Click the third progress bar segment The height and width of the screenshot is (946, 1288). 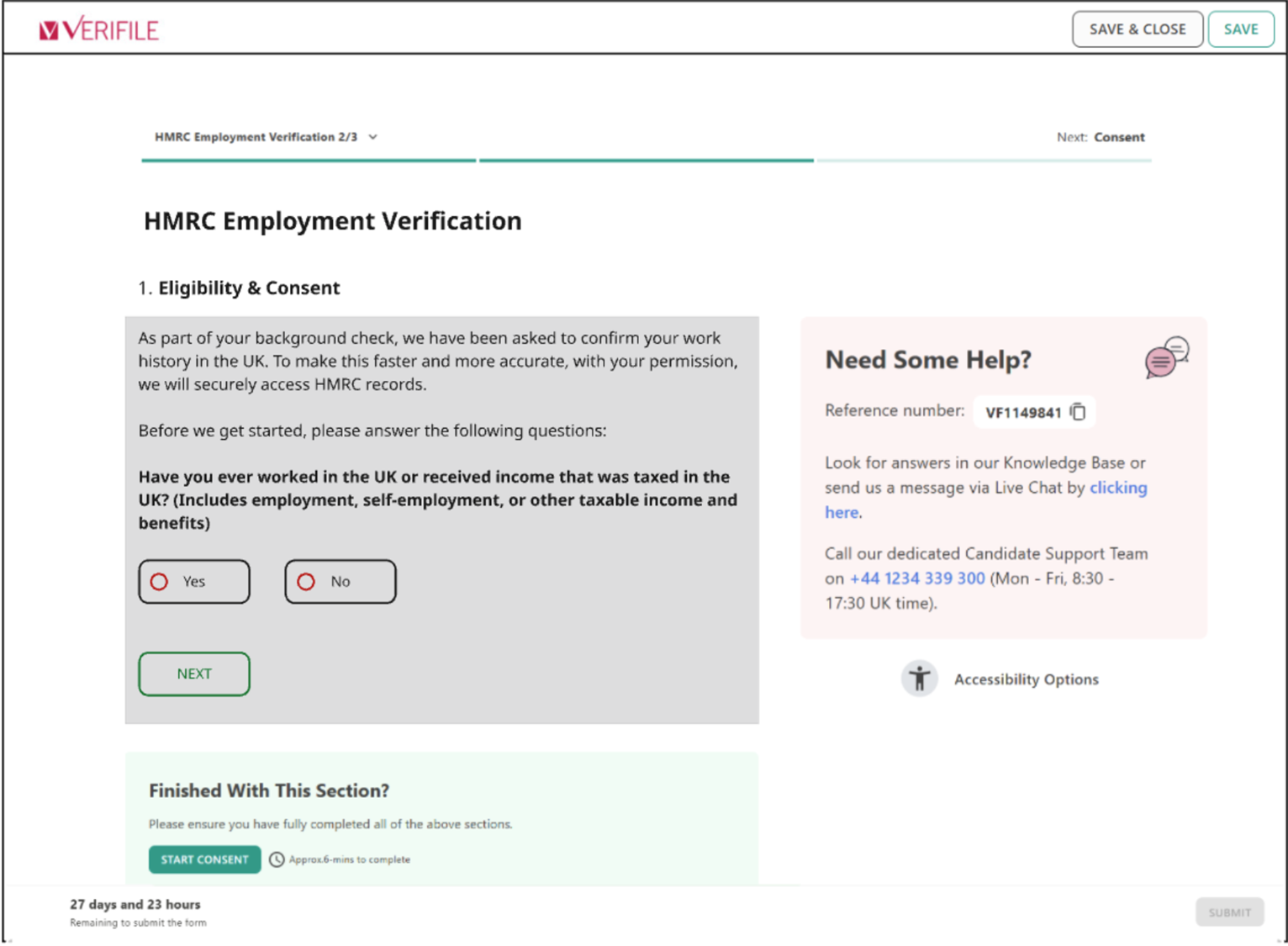(x=984, y=160)
